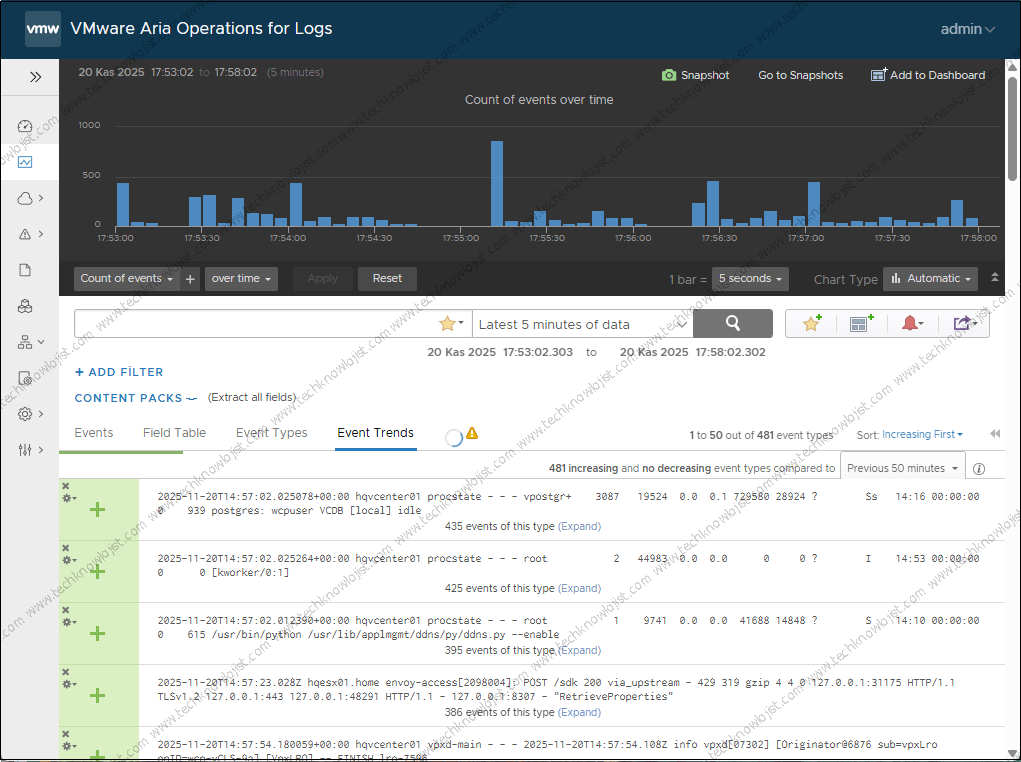Image resolution: width=1021 pixels, height=762 pixels.
Task: Open the hierarchy integration icon in sidebar
Action: point(25,342)
